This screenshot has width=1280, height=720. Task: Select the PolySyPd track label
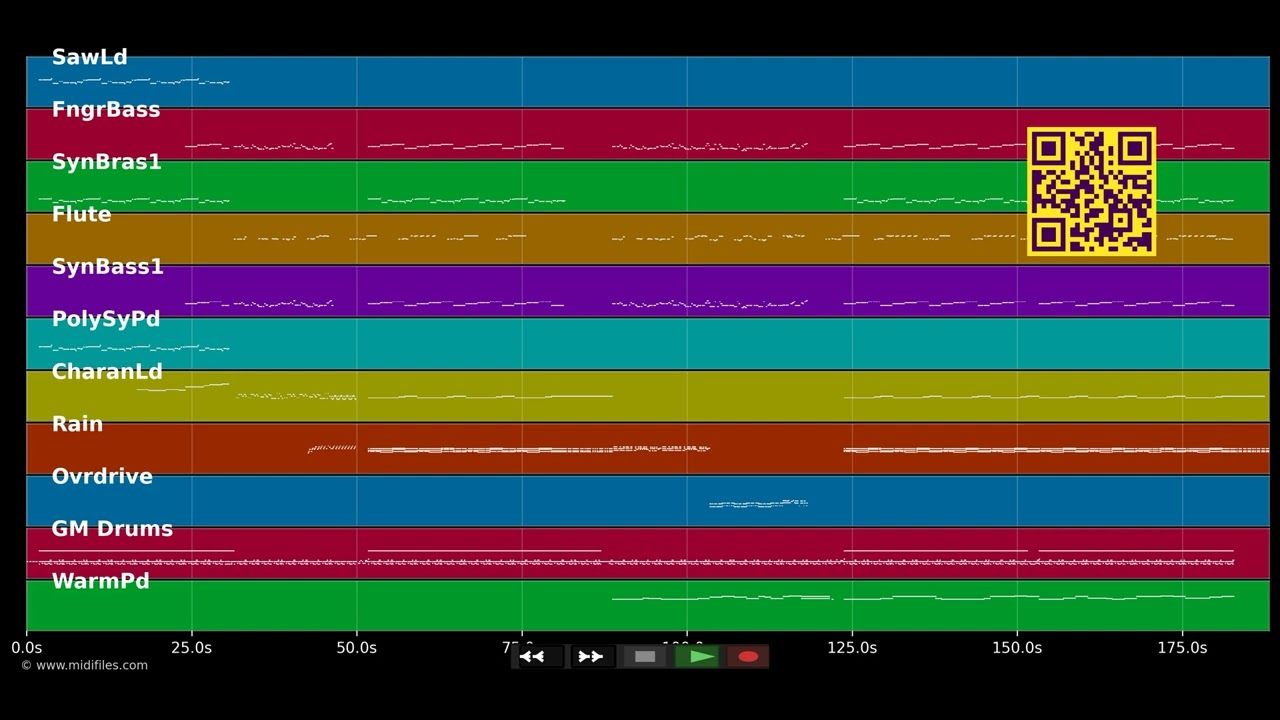[x=105, y=319]
